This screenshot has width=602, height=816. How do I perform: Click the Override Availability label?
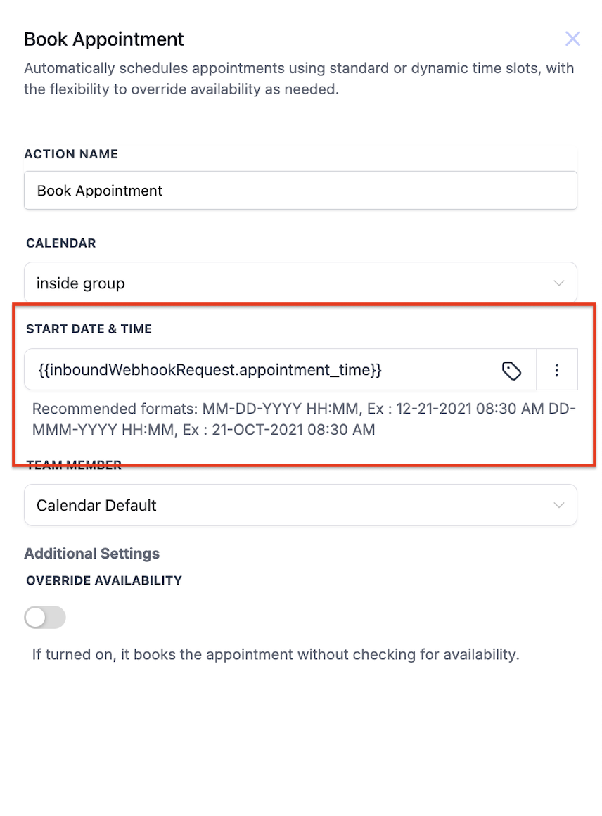click(104, 581)
